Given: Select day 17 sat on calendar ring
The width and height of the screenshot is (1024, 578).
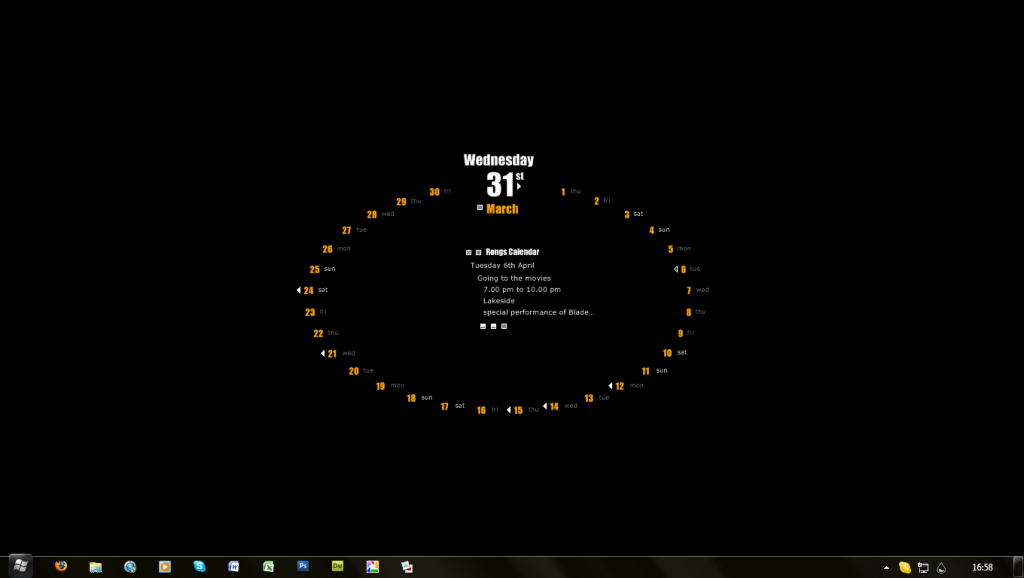Looking at the screenshot, I should (x=453, y=406).
